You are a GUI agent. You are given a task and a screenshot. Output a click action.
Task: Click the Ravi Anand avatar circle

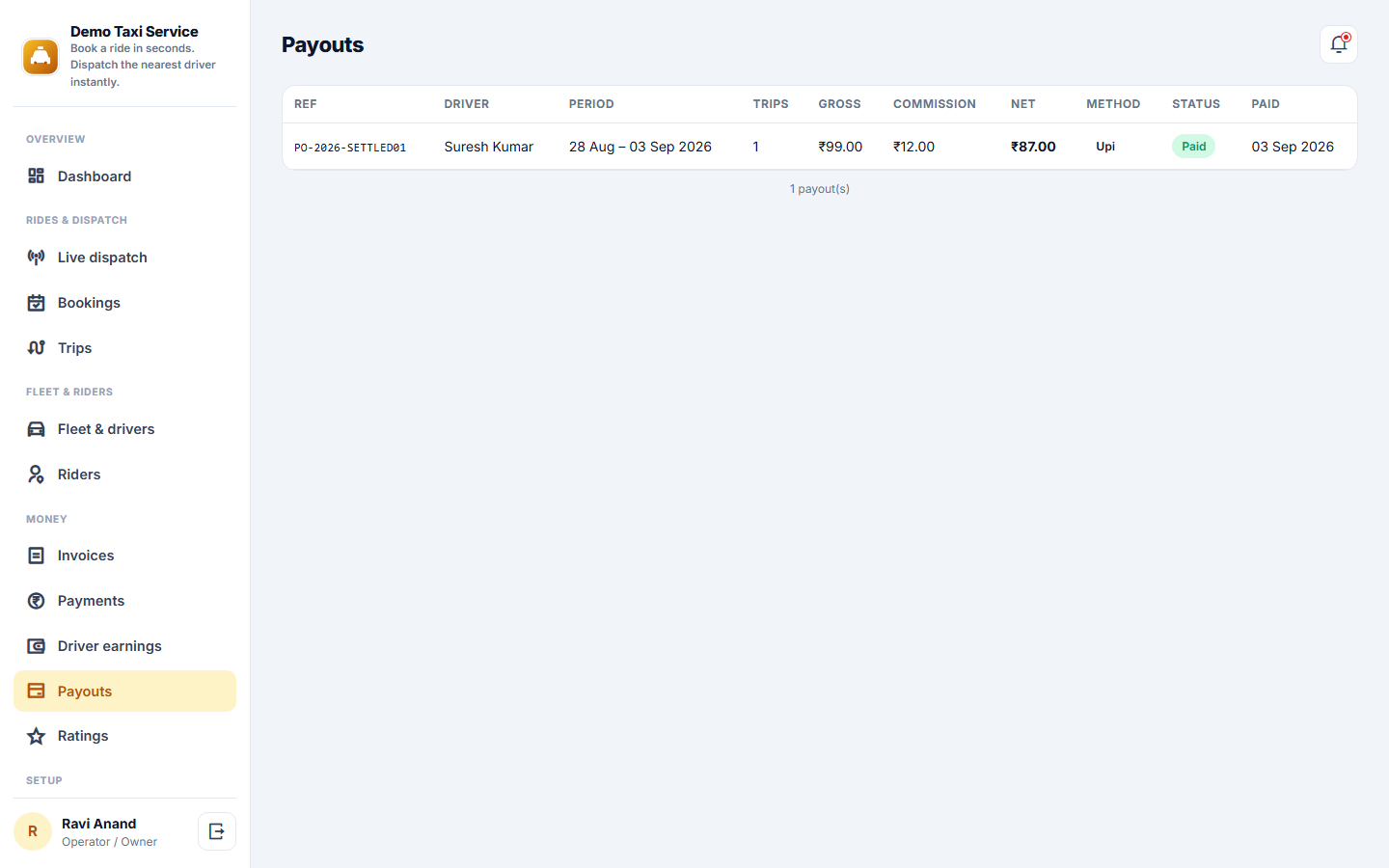pos(33,831)
